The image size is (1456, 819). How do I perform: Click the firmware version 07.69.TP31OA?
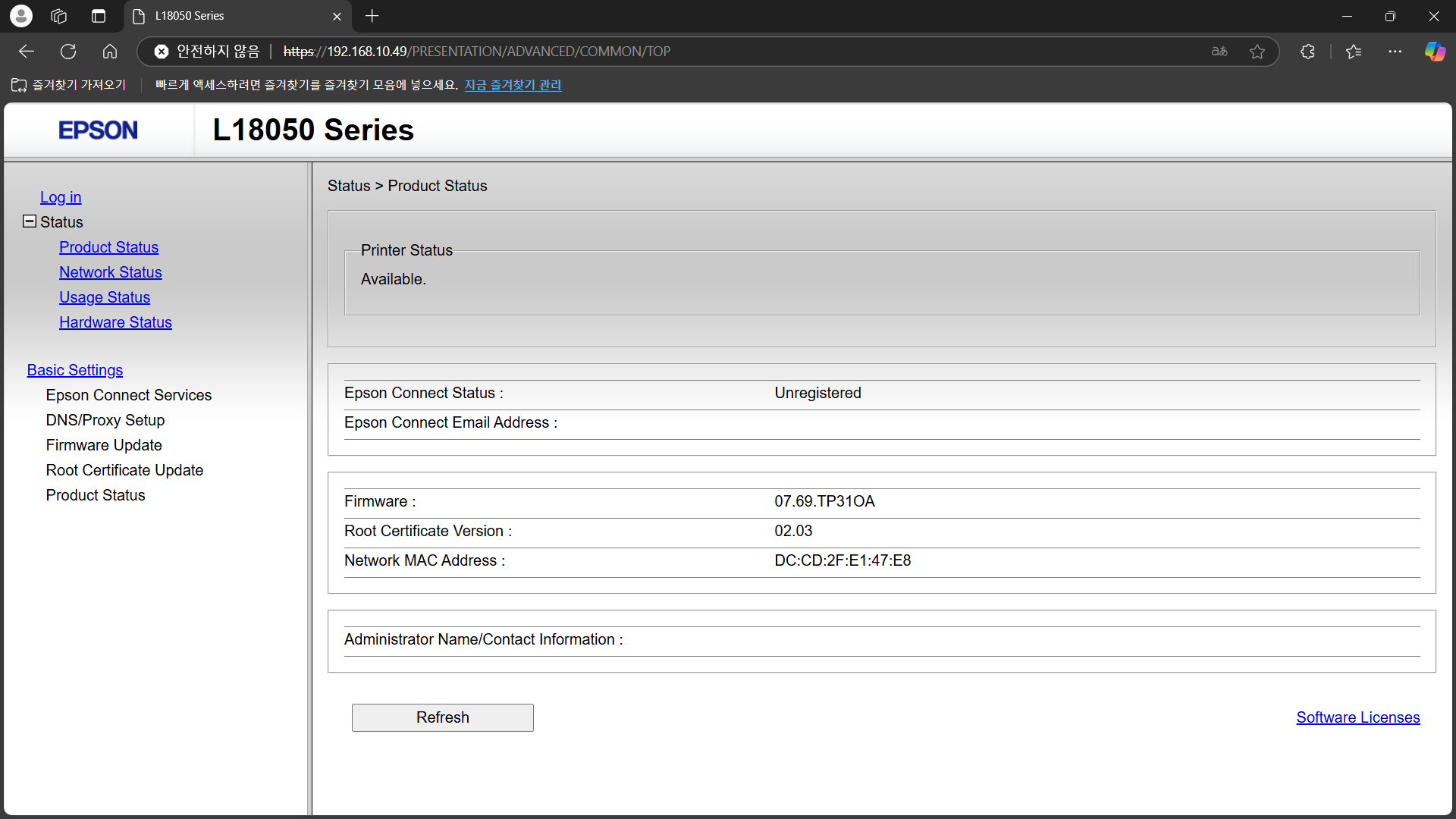coord(825,501)
